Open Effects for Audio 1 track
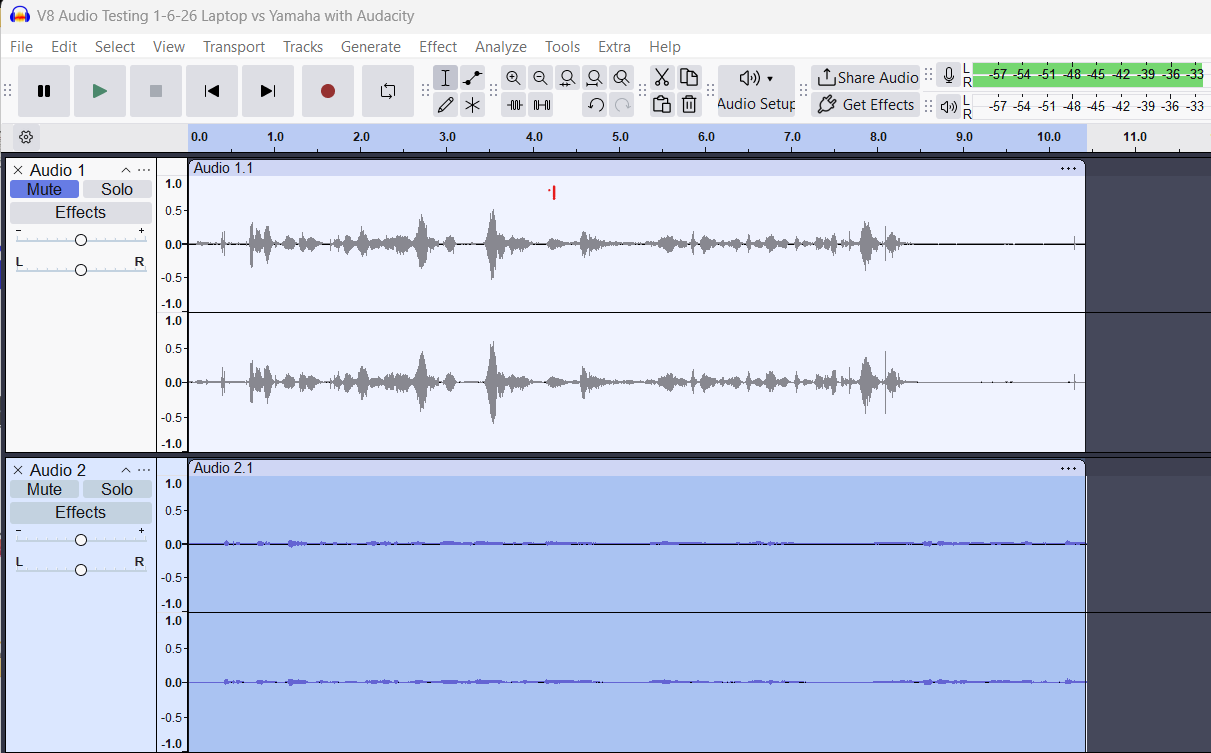Image resolution: width=1211 pixels, height=753 pixels. (80, 212)
